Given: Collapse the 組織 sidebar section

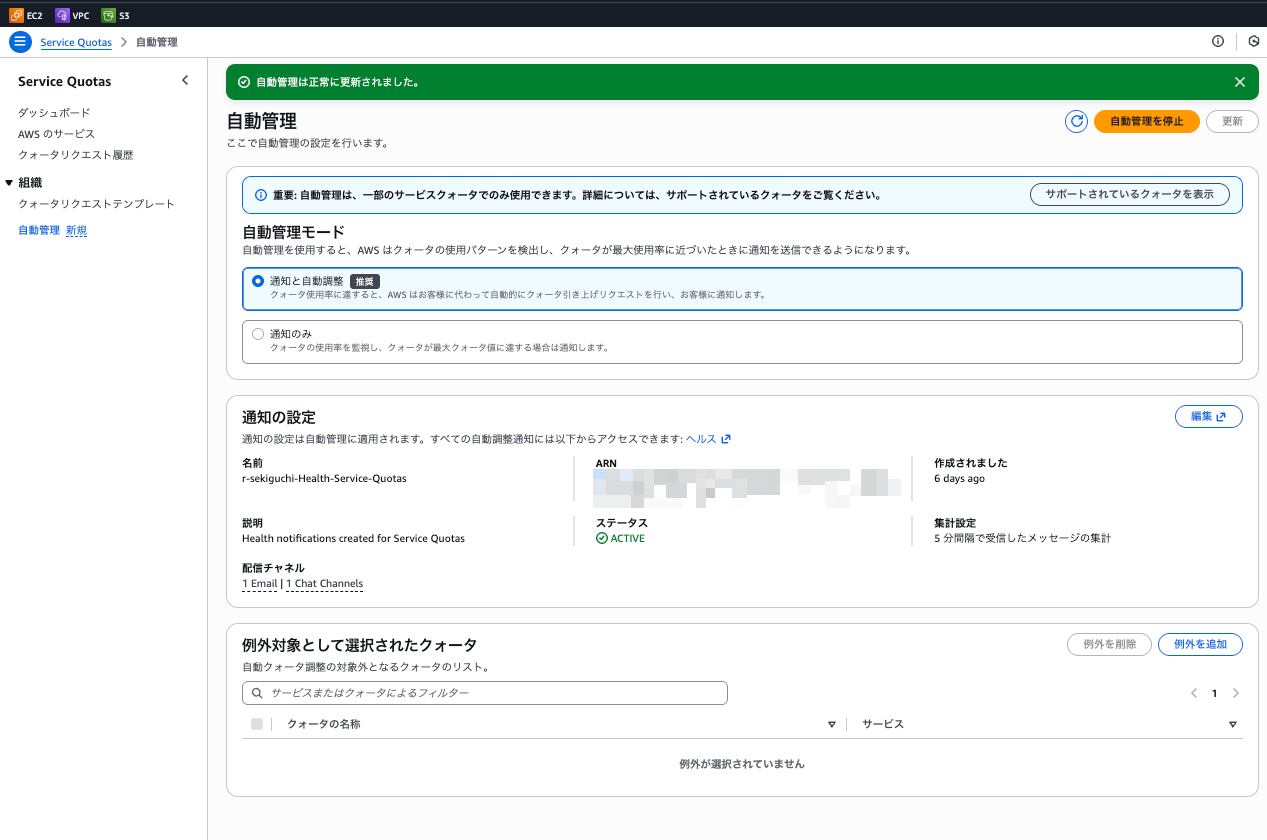Looking at the screenshot, I should pos(10,182).
